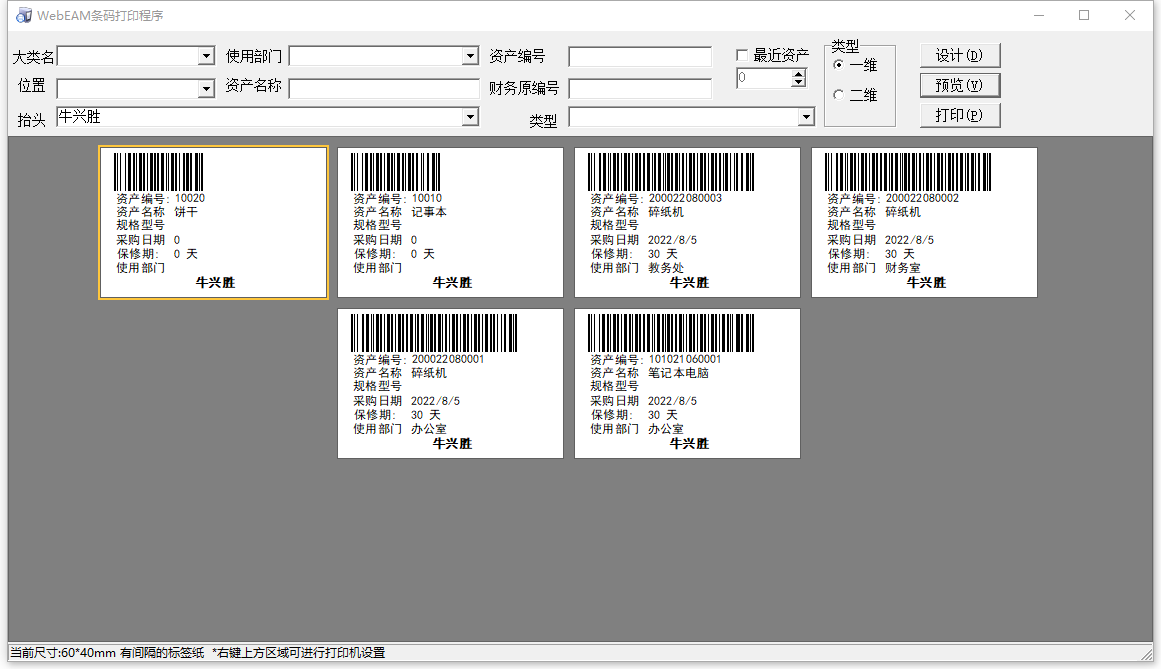Enable the 最近资产 checkbox
1161x669 pixels.
pyautogui.click(x=742, y=56)
